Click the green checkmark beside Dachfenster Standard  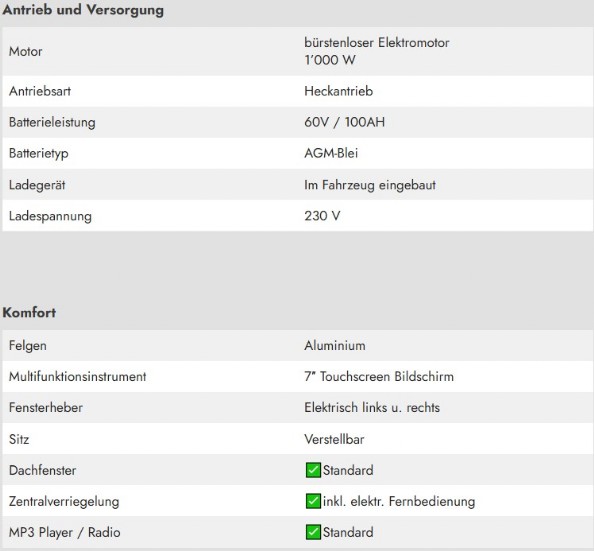point(313,470)
